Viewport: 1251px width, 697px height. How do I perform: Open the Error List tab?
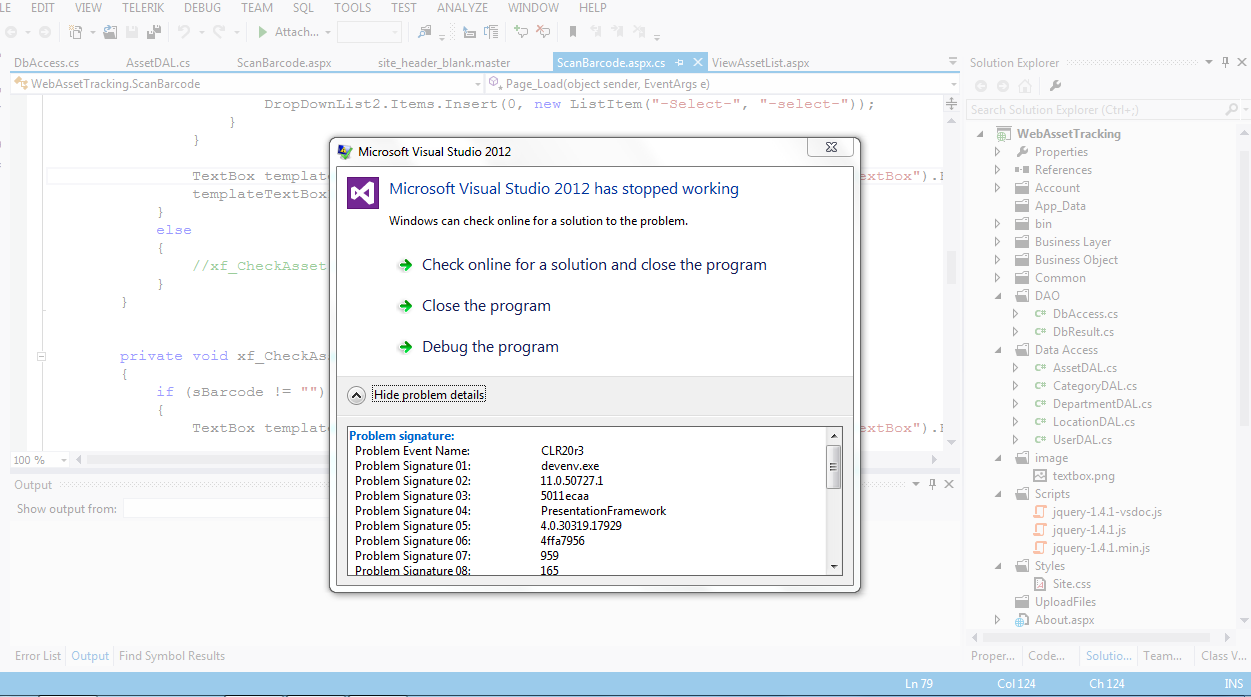38,656
